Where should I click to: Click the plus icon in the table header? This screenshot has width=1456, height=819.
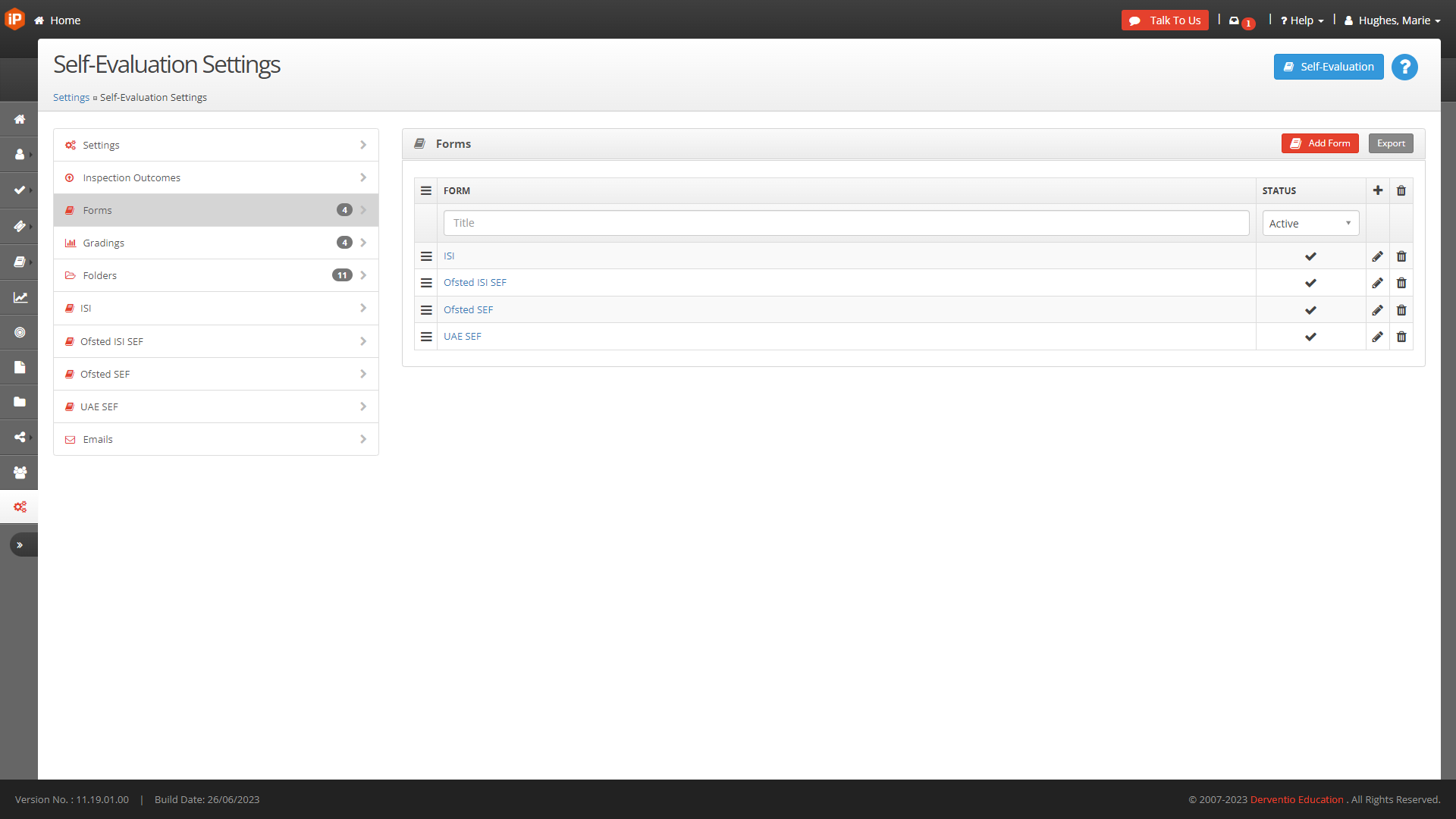(x=1377, y=190)
